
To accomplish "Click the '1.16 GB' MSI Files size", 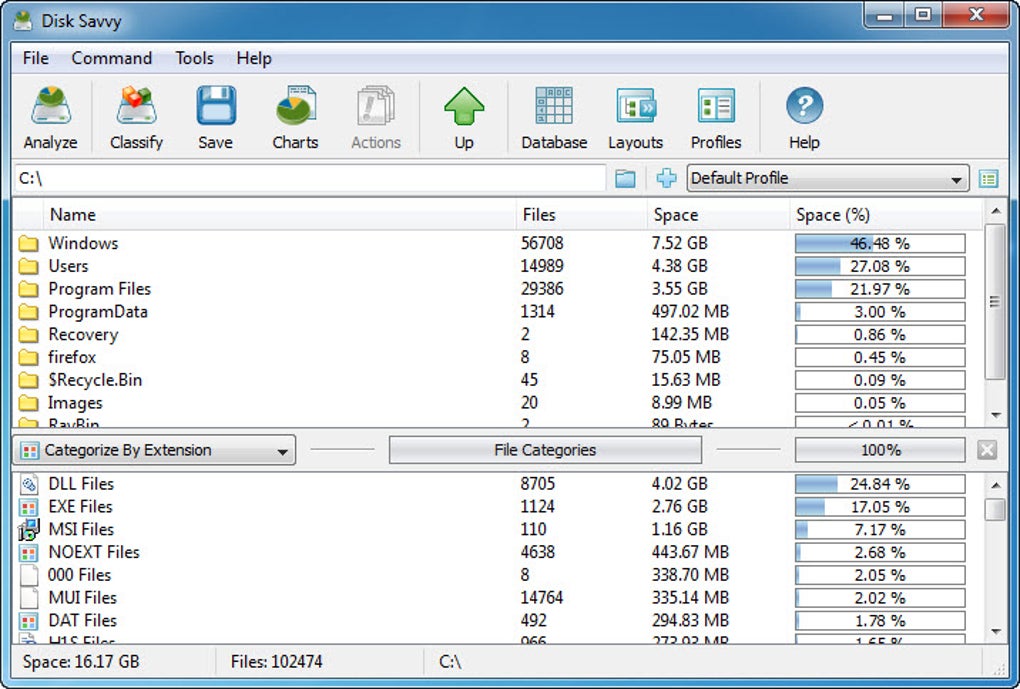I will pos(679,530).
